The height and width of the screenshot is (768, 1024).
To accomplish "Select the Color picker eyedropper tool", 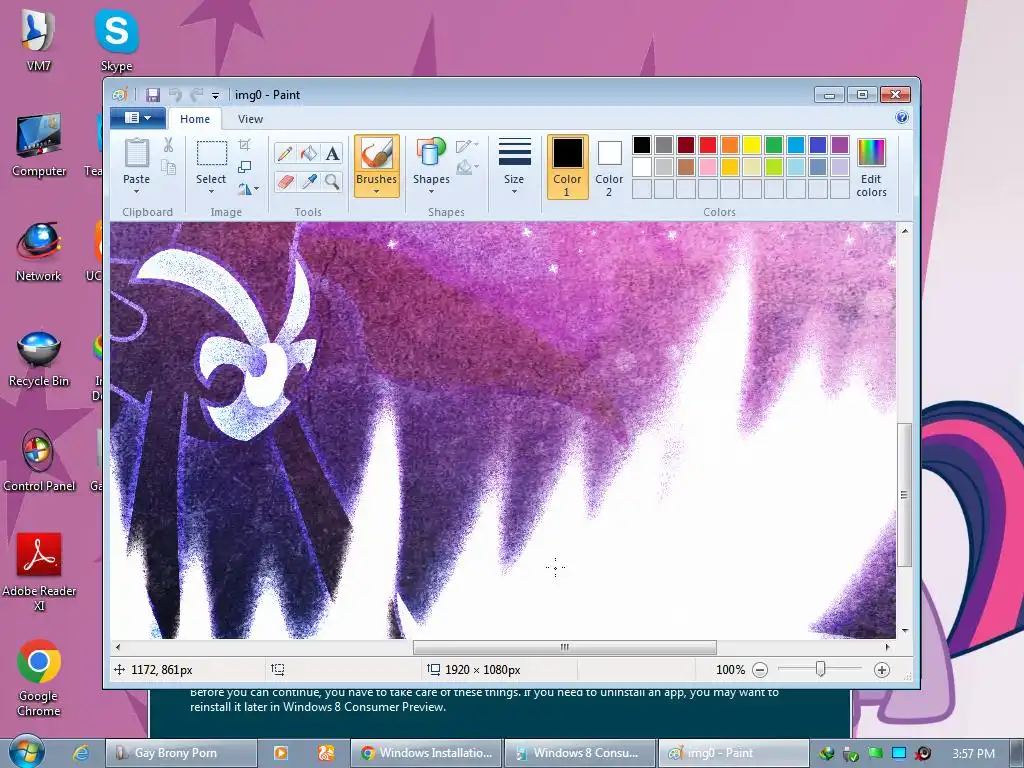I will click(x=309, y=181).
